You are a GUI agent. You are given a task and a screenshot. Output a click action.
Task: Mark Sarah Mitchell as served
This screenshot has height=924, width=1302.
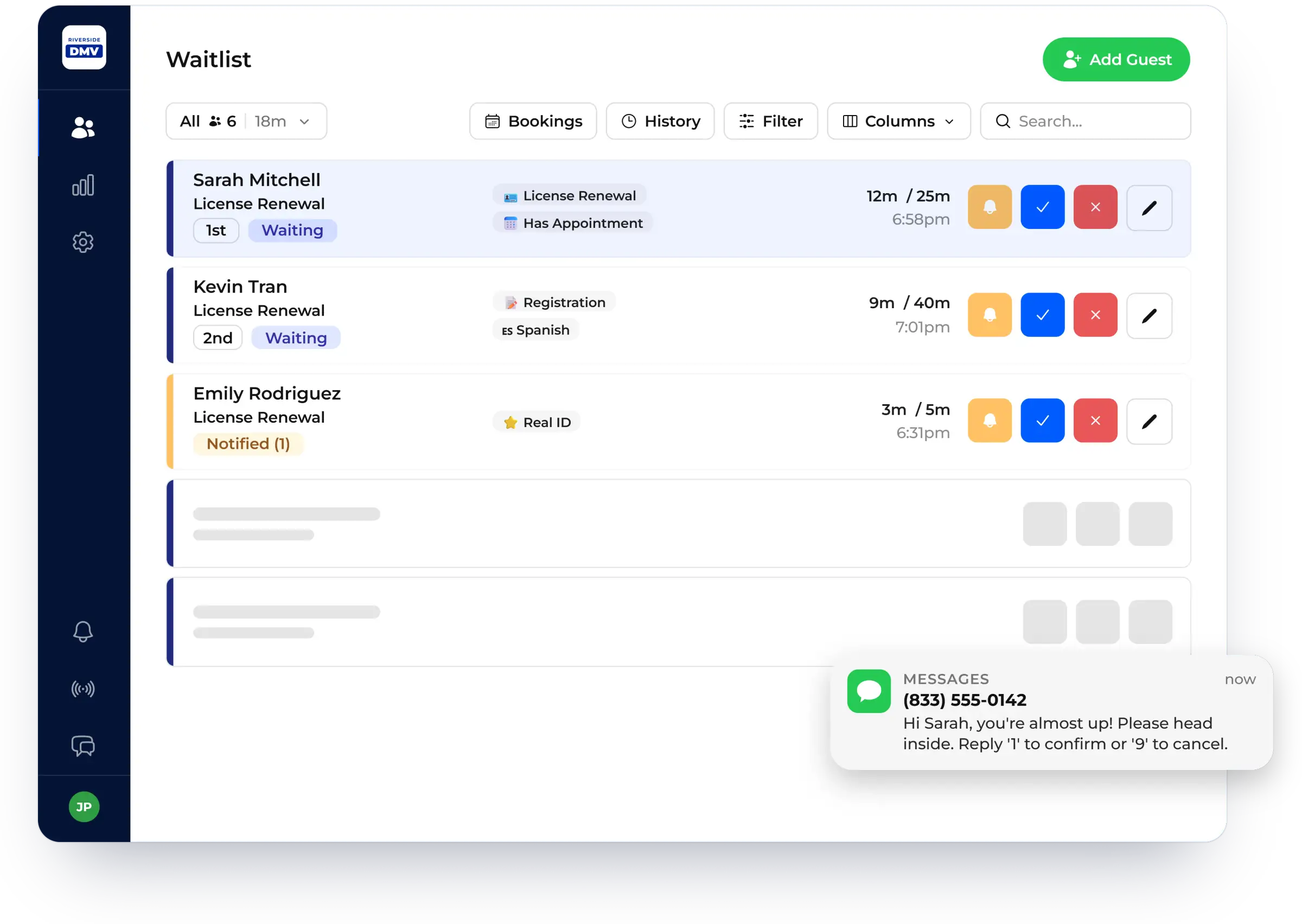pos(1043,207)
